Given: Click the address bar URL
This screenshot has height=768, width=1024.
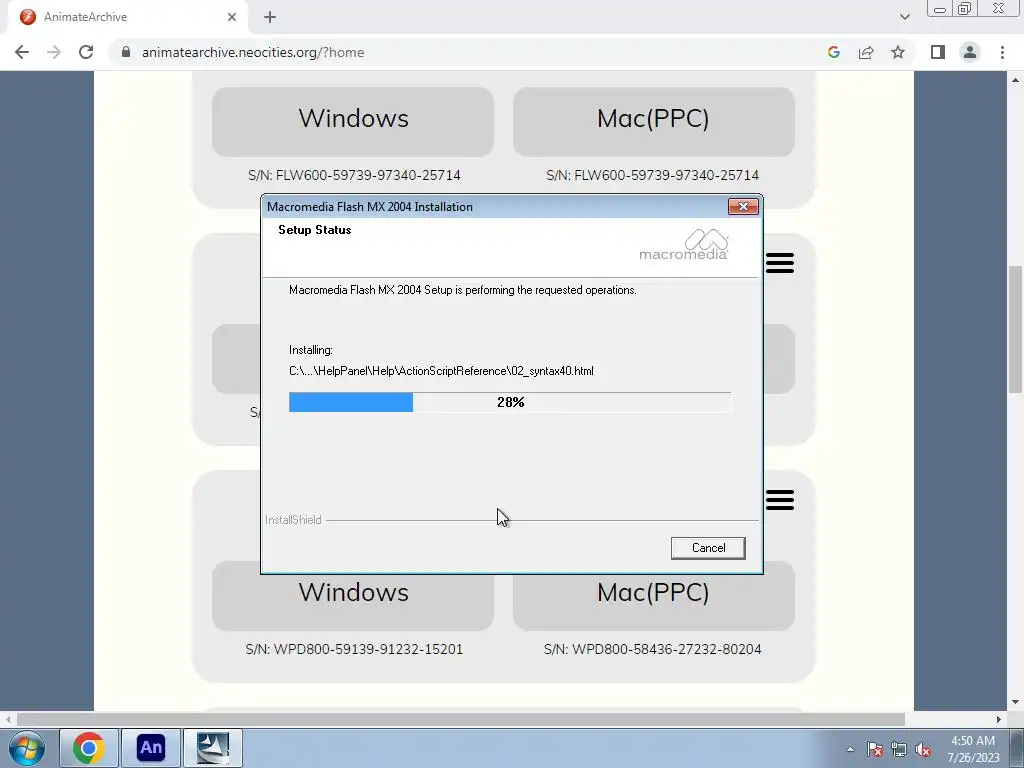Looking at the screenshot, I should pos(253,52).
